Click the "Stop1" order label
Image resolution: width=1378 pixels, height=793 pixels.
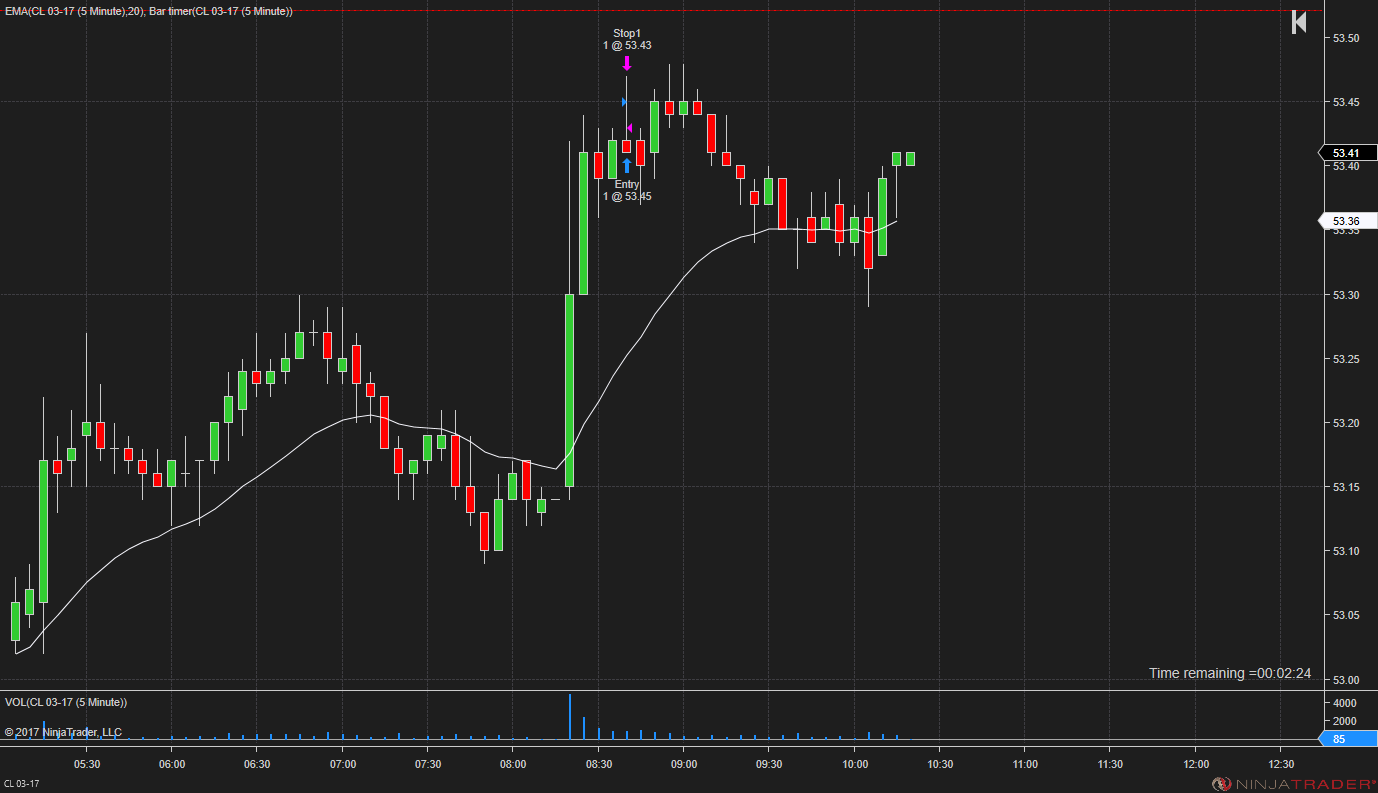tap(627, 33)
